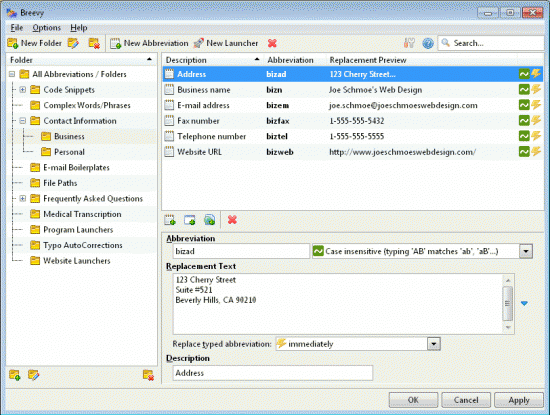
Task: Expand the Frequently Asked Questions folder
Action: tap(22, 199)
